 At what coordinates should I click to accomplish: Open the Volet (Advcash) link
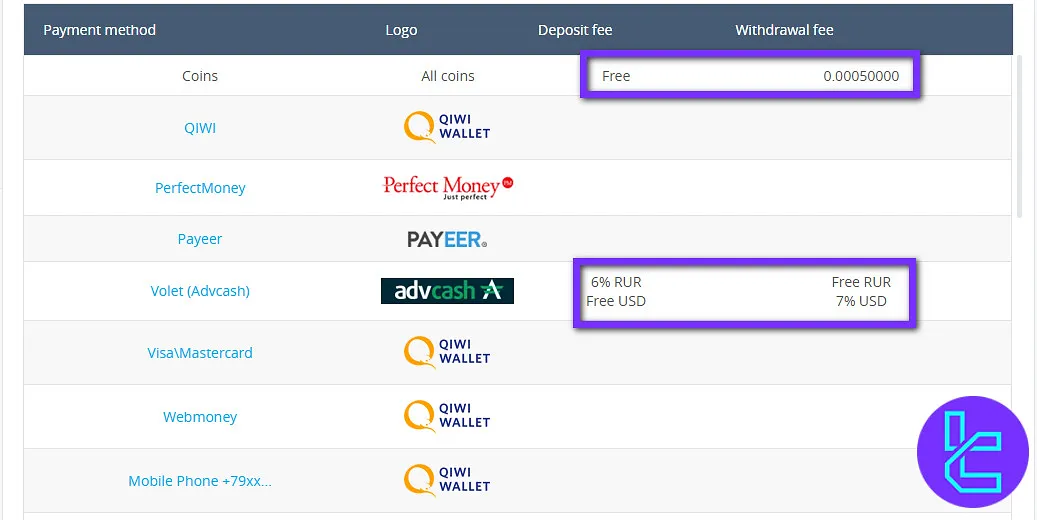[200, 290]
